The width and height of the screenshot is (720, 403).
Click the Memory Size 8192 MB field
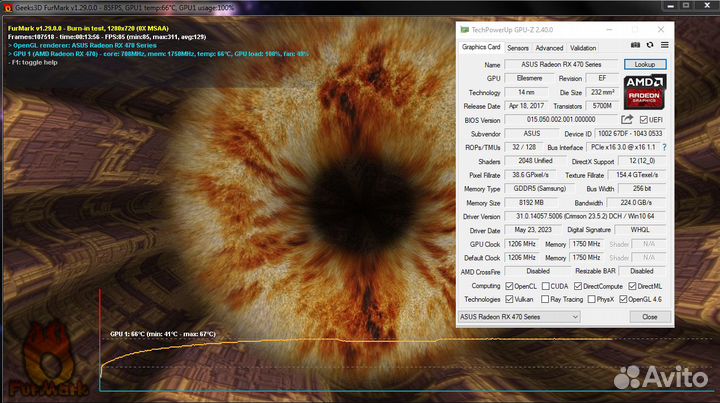531,202
